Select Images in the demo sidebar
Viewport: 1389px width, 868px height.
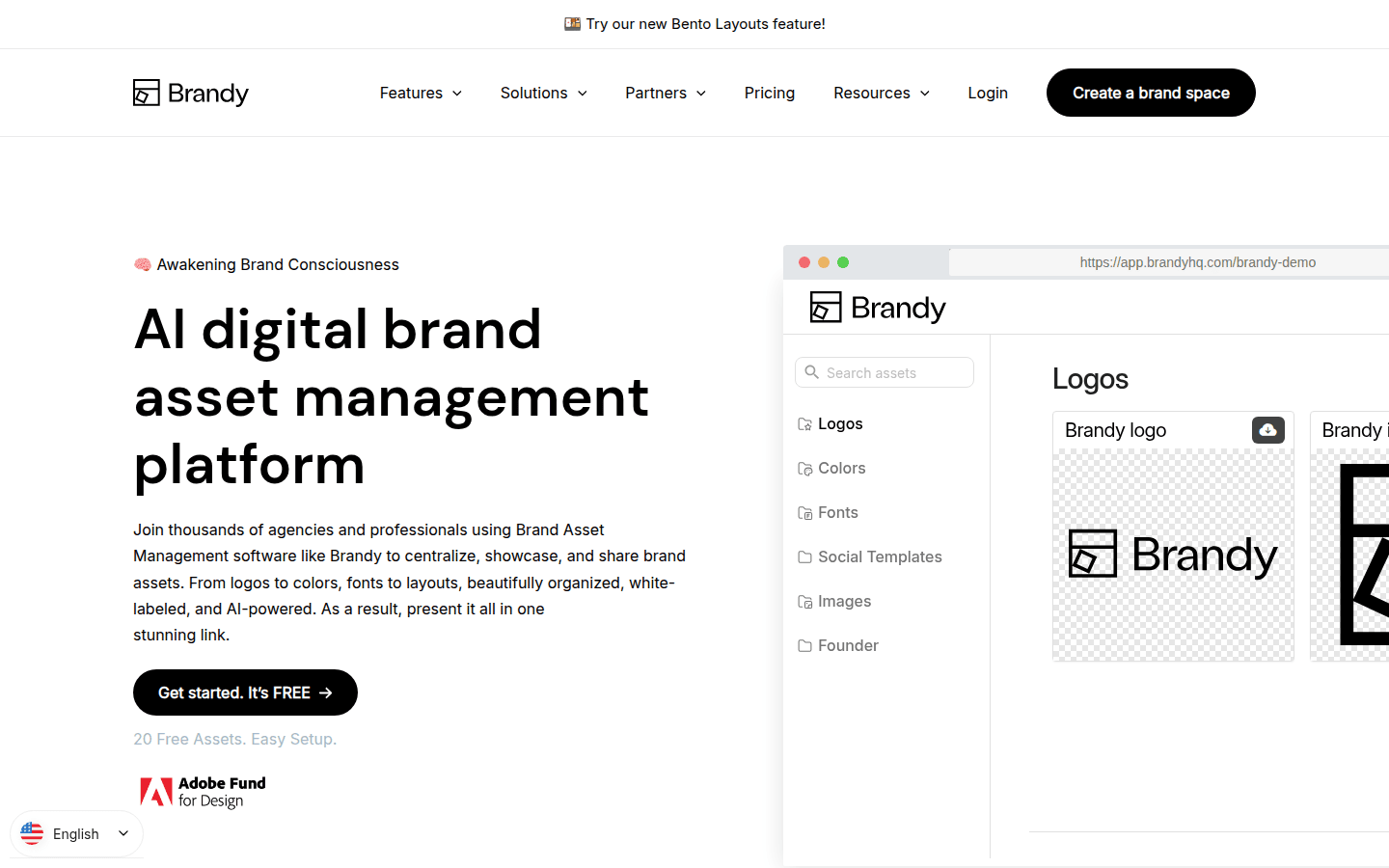[845, 601]
